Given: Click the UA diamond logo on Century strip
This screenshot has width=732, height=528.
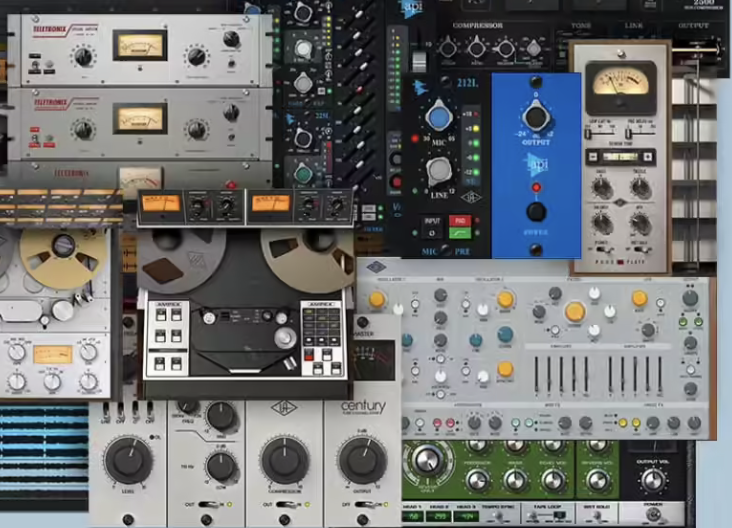Looking at the screenshot, I should coord(284,408).
